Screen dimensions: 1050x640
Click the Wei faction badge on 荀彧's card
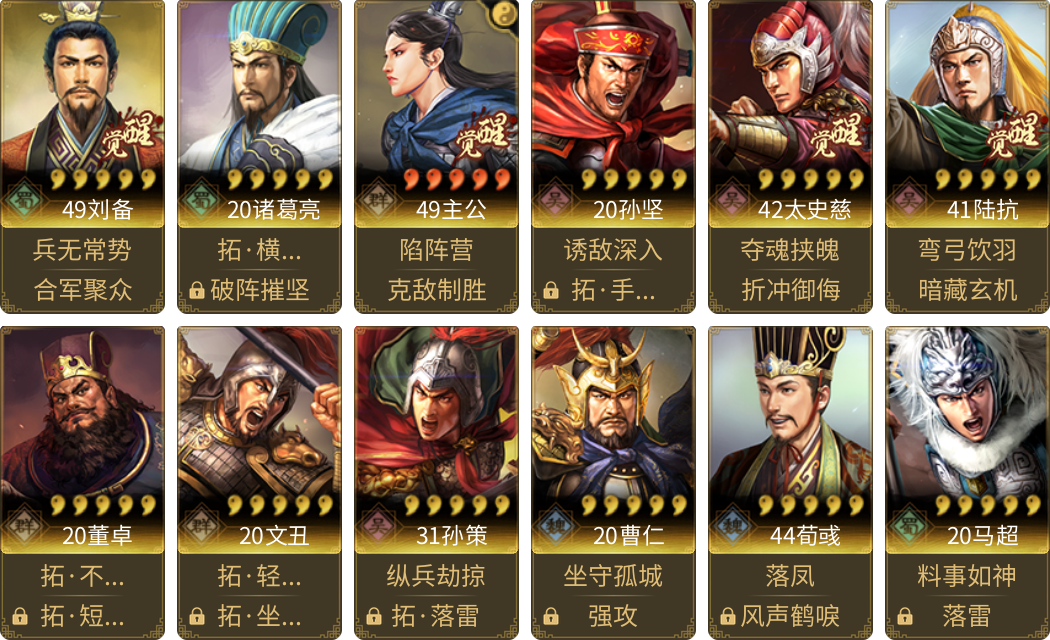pos(733,526)
